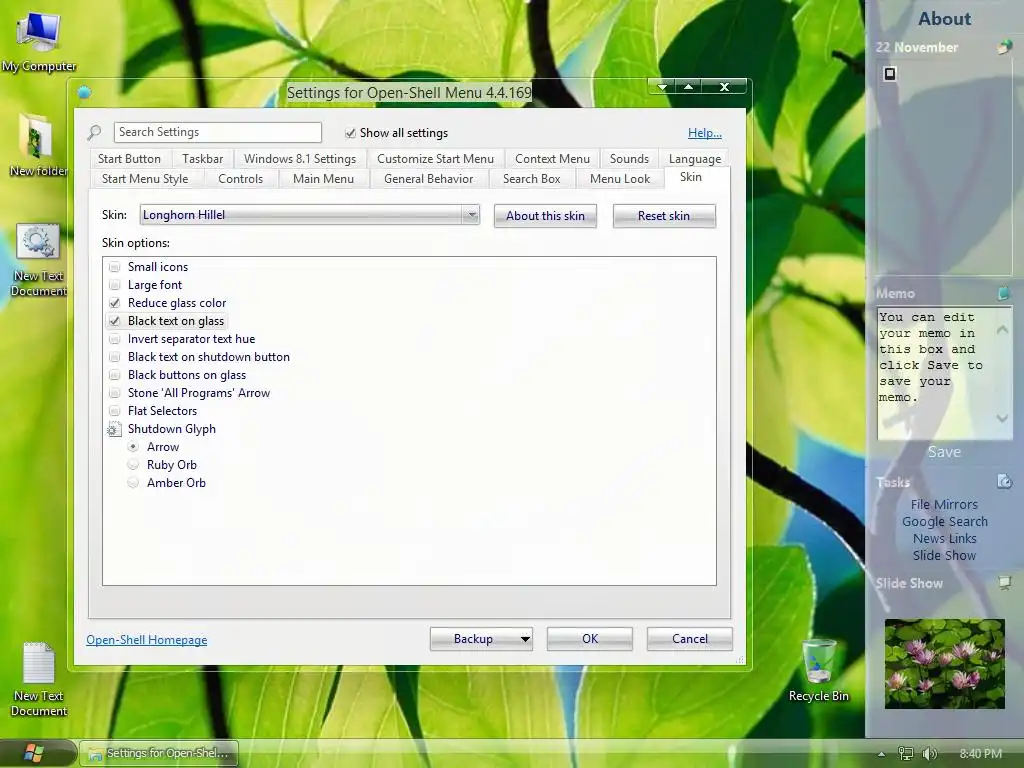Confirm settings with the OK button
This screenshot has height=768, width=1024.
pyautogui.click(x=590, y=639)
